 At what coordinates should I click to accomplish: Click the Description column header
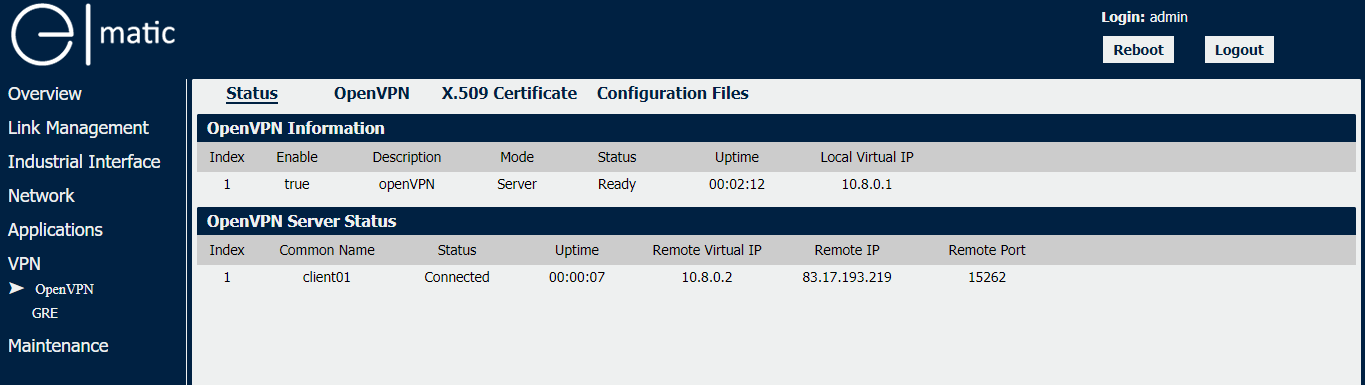407,157
